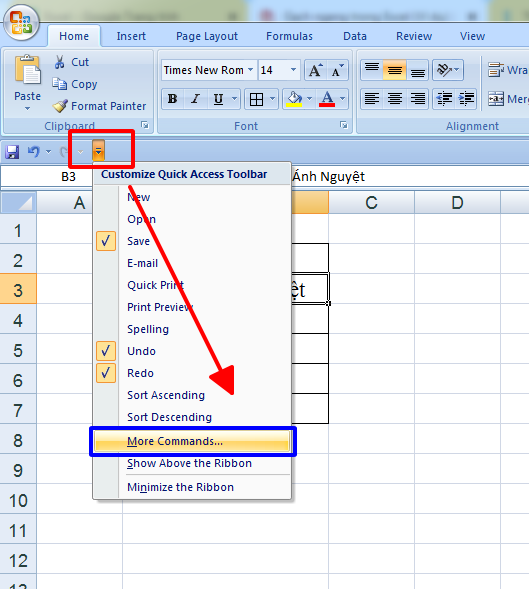The image size is (529, 589).
Task: Increase font size with Grow Font
Action: (315, 70)
